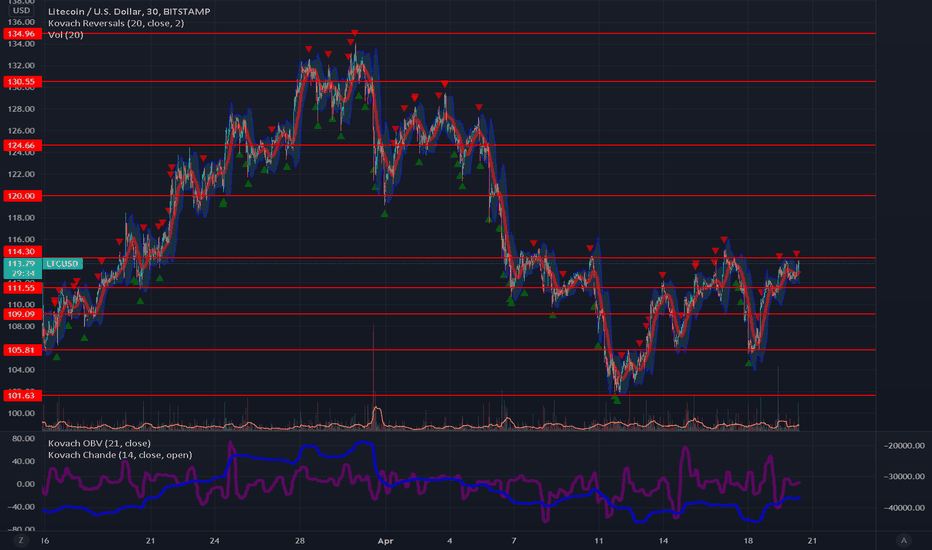The width and height of the screenshot is (932, 550).
Task: Click the 80.00 Chande scale value
Action: point(24,439)
